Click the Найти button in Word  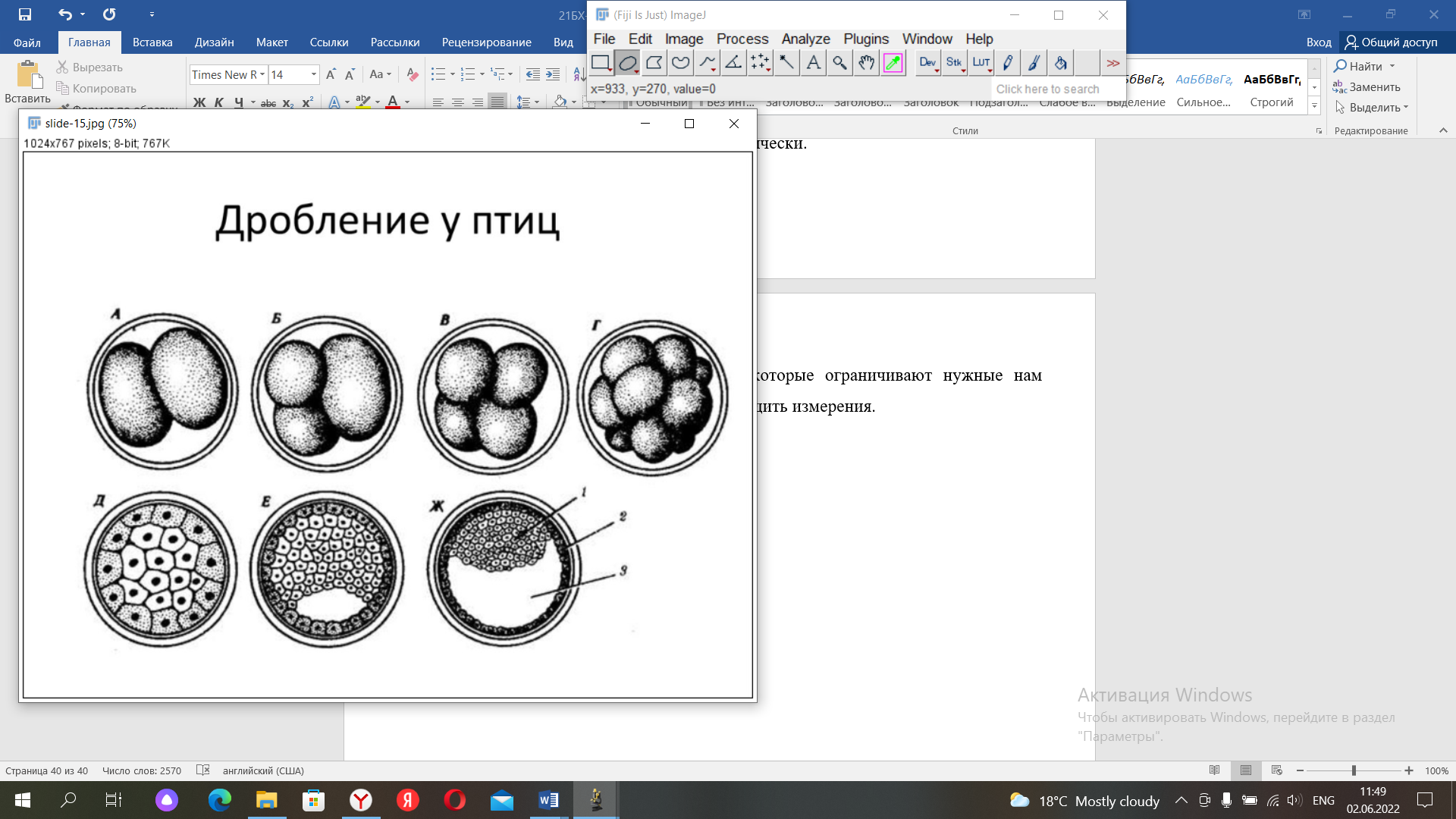[1365, 67]
